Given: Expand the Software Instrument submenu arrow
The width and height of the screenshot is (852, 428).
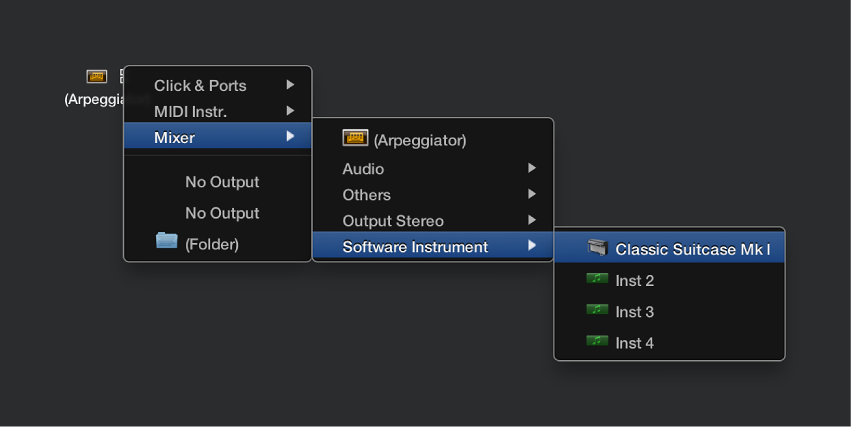Looking at the screenshot, I should 532,246.
